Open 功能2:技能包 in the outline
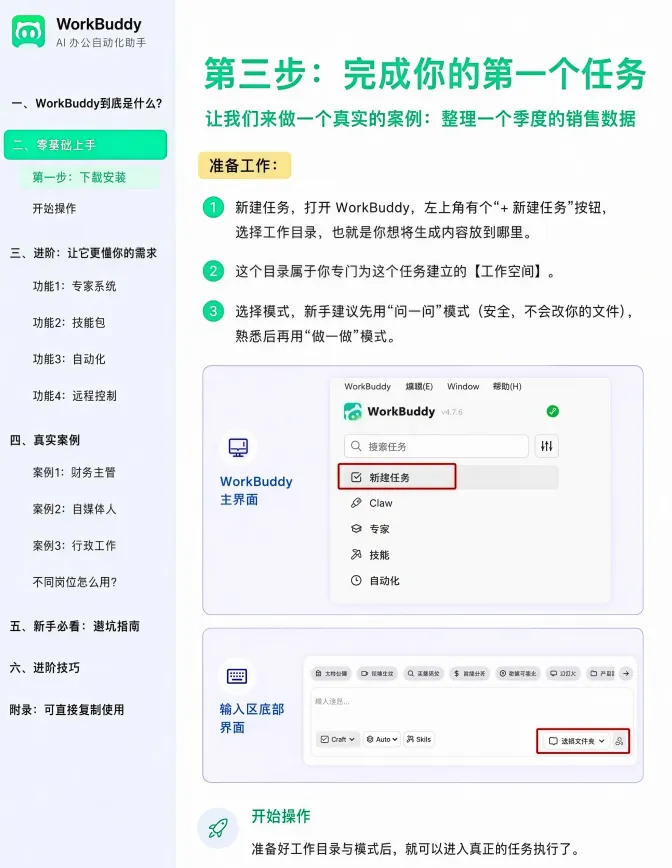The height and width of the screenshot is (868, 672). coord(69,323)
